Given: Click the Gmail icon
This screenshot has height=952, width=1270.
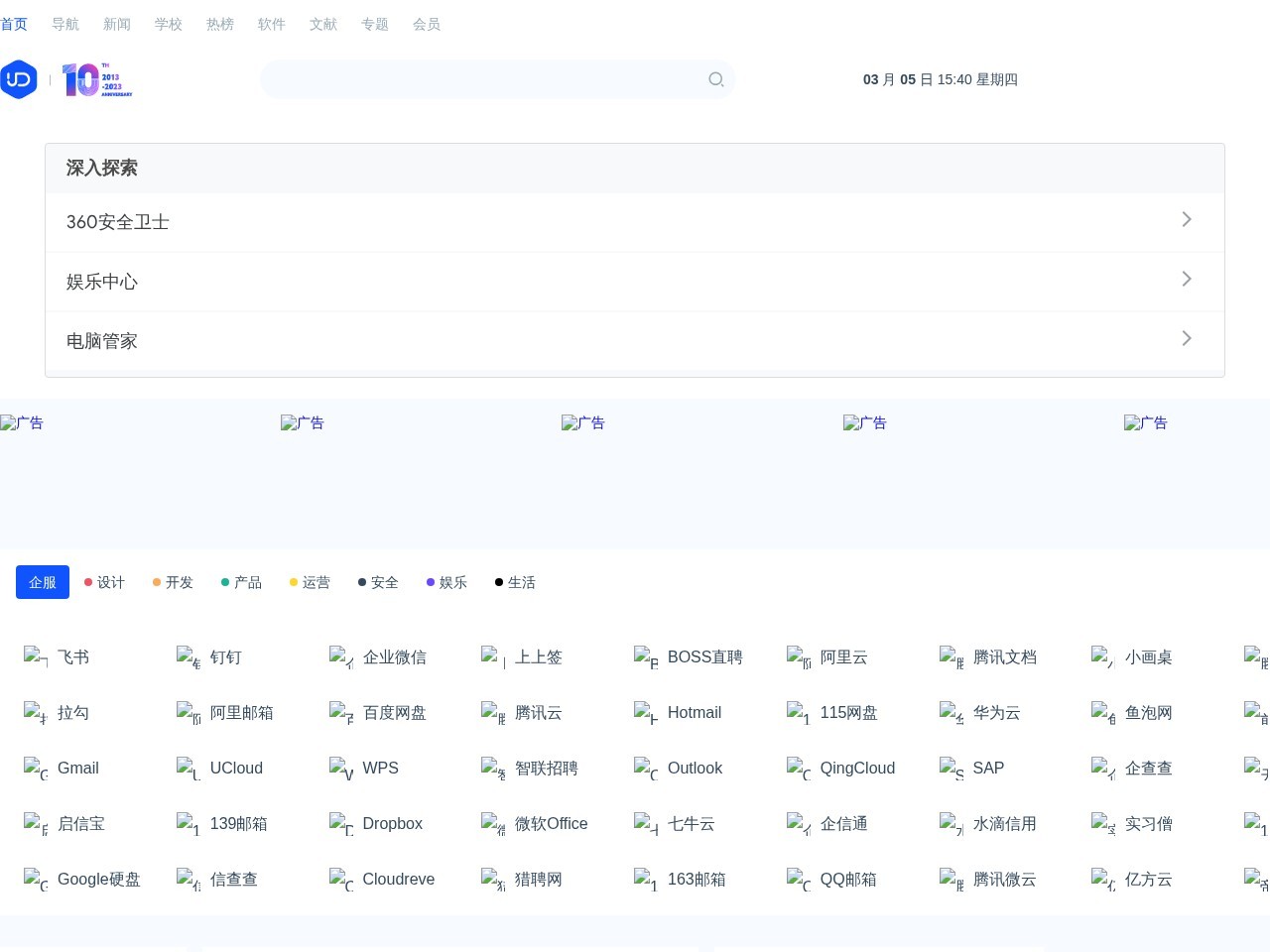Looking at the screenshot, I should pos(36,769).
